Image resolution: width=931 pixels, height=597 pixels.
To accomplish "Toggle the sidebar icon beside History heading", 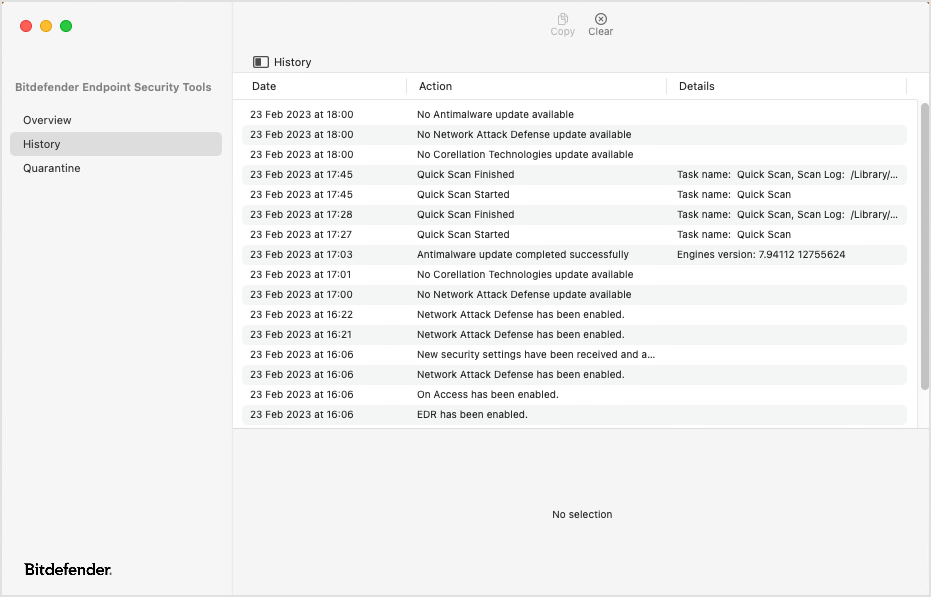I will 262,62.
